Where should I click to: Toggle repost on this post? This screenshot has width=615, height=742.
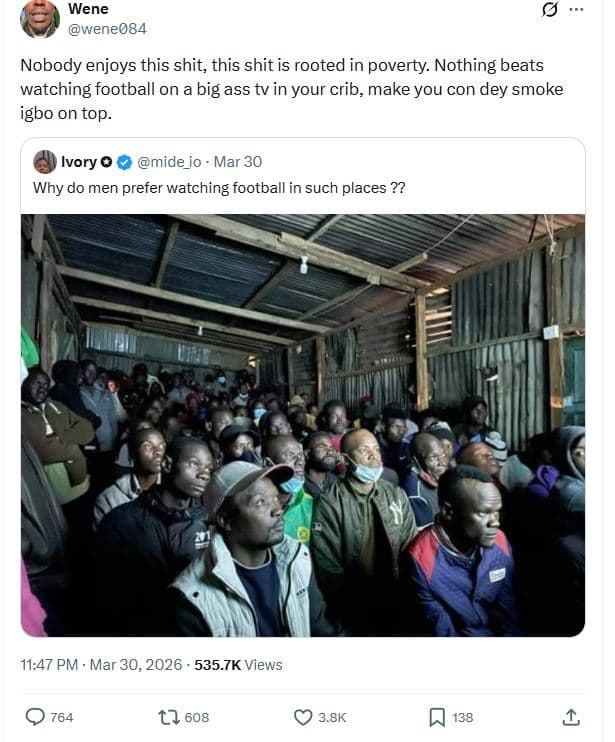pos(169,717)
